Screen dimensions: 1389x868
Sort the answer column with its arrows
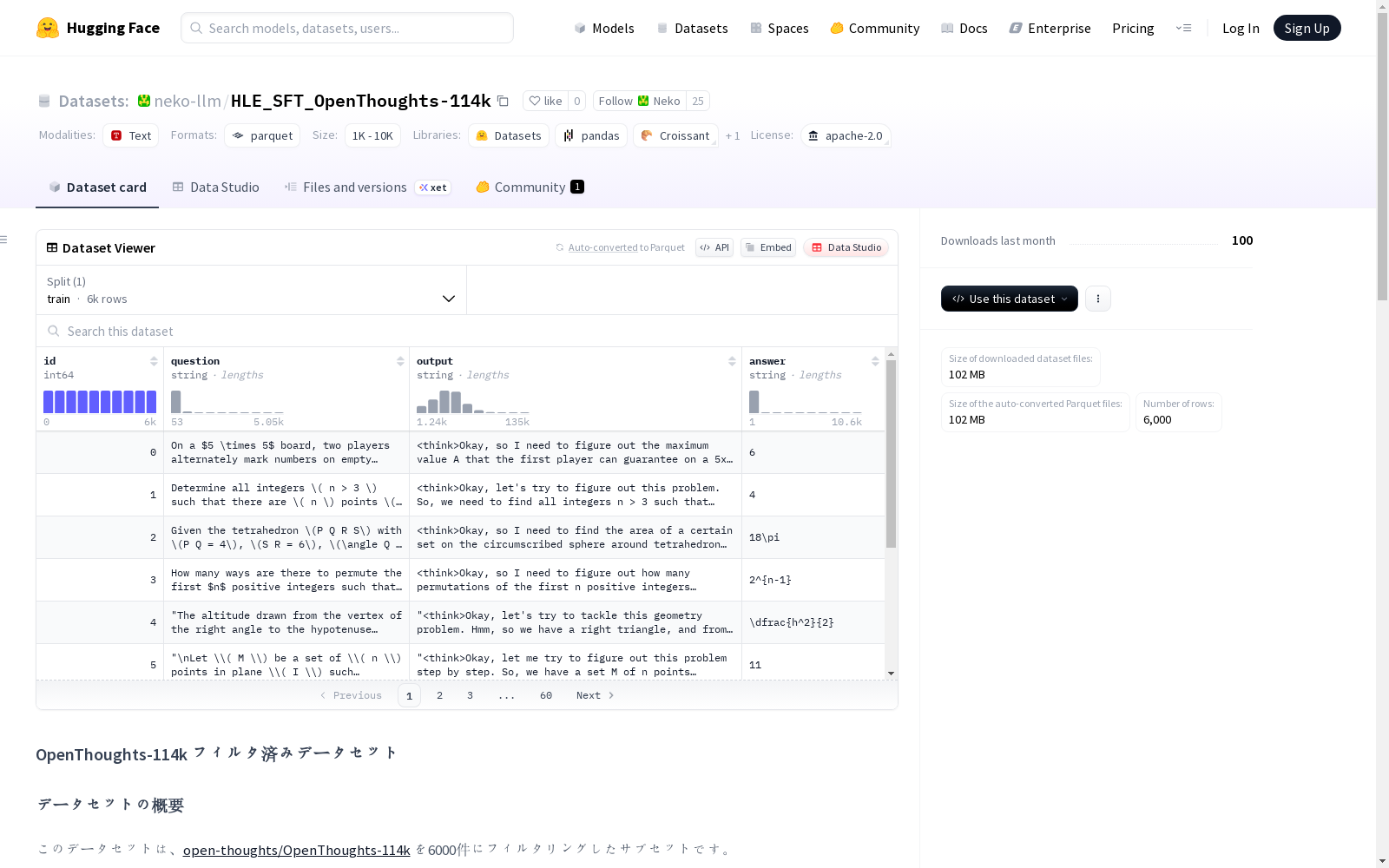(875, 361)
